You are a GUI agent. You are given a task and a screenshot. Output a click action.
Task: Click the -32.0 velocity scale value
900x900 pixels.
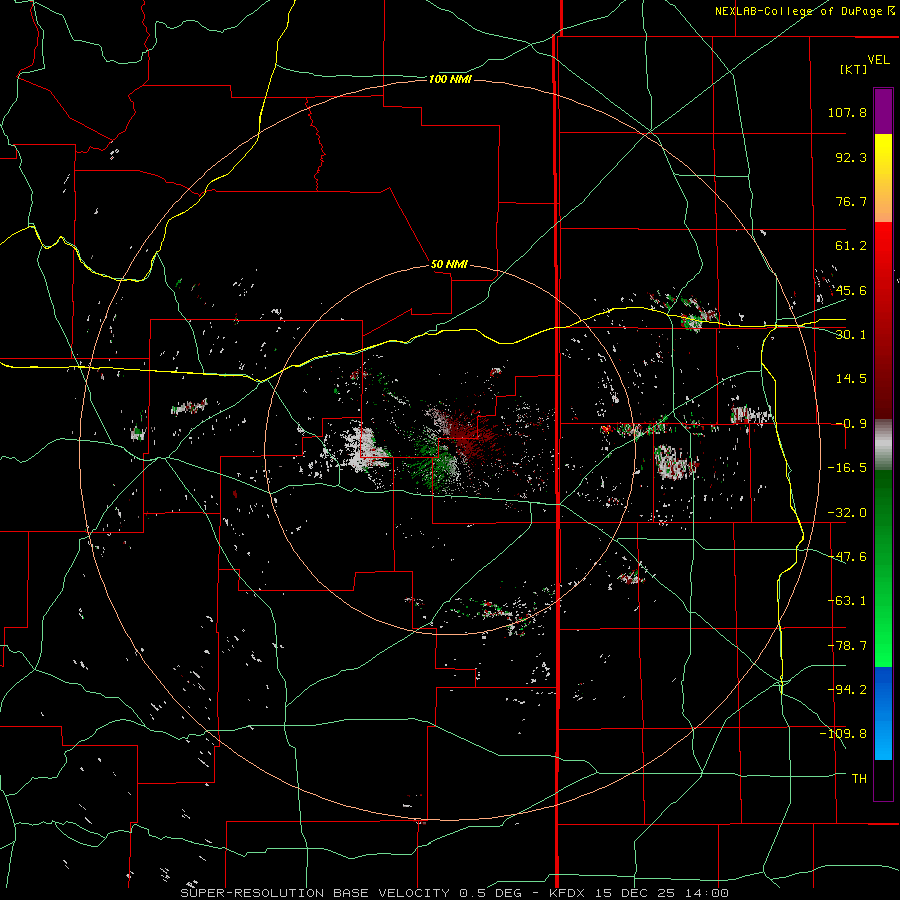[x=847, y=513]
